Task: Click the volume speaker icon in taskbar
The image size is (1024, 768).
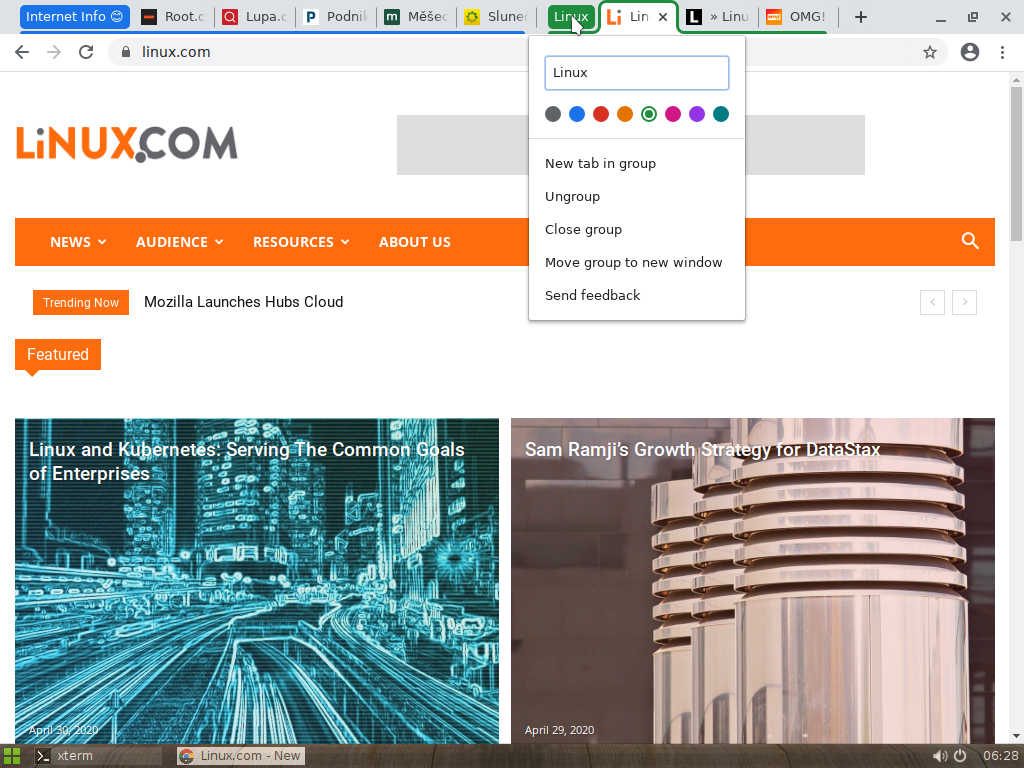Action: [x=939, y=756]
